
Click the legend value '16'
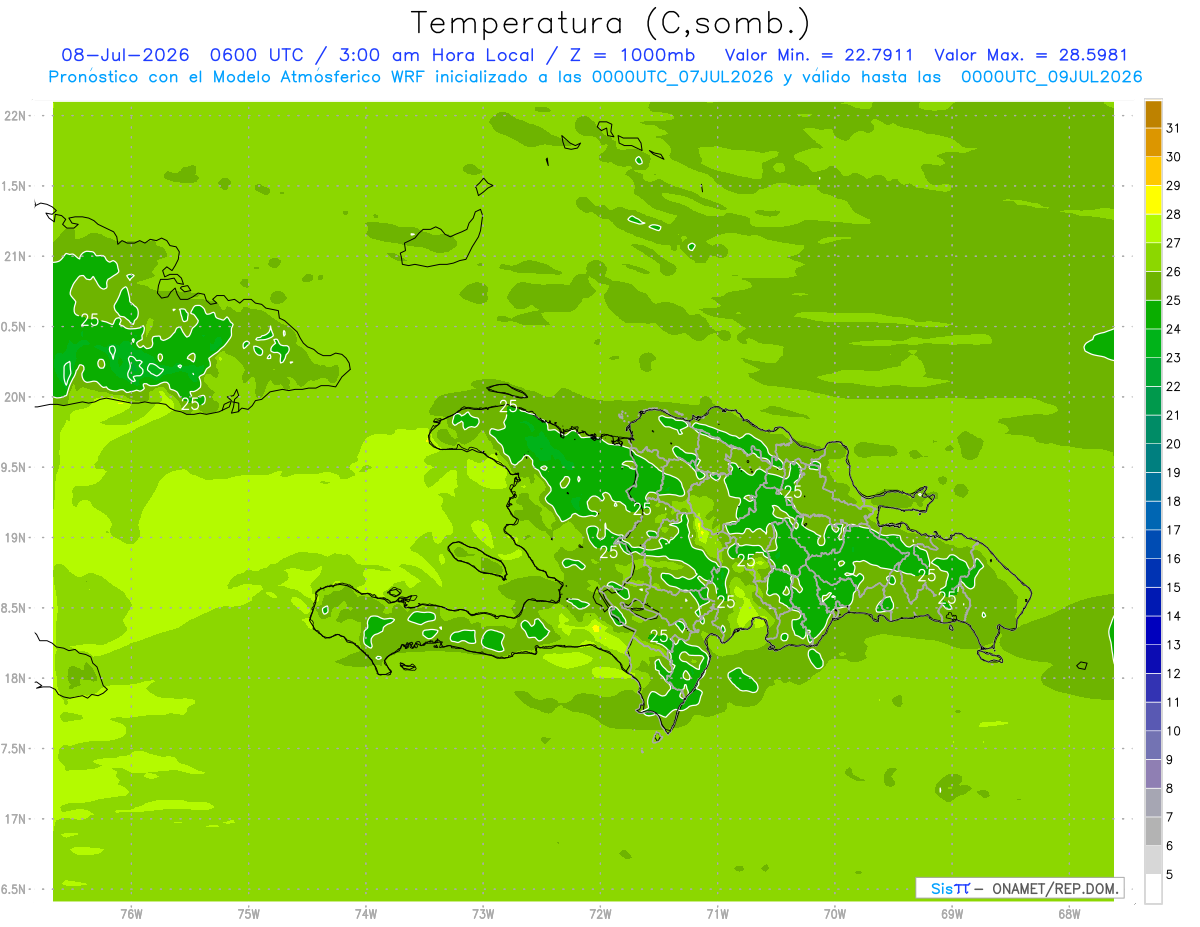tap(1174, 558)
